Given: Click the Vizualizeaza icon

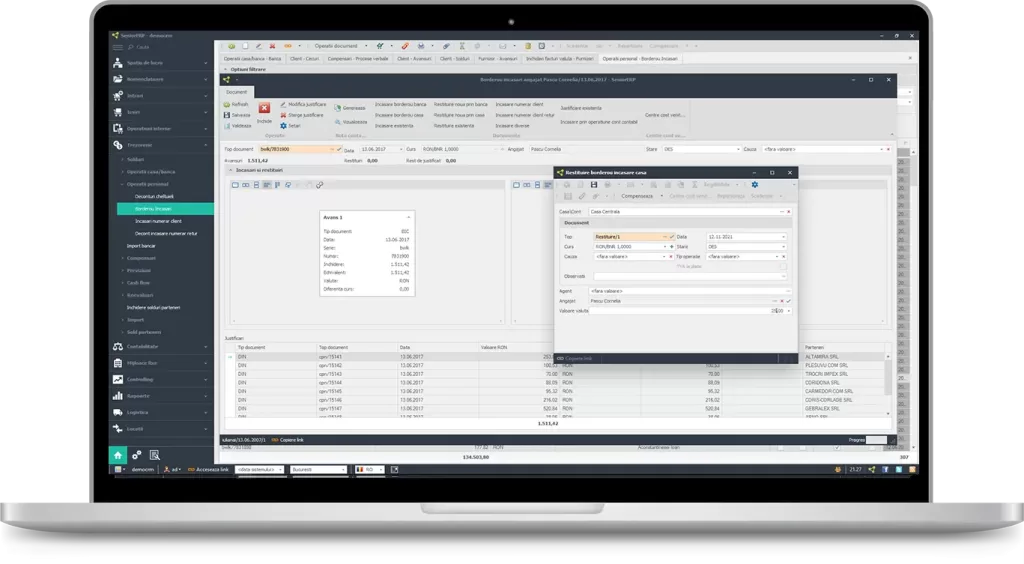Looking at the screenshot, I should click(x=338, y=122).
